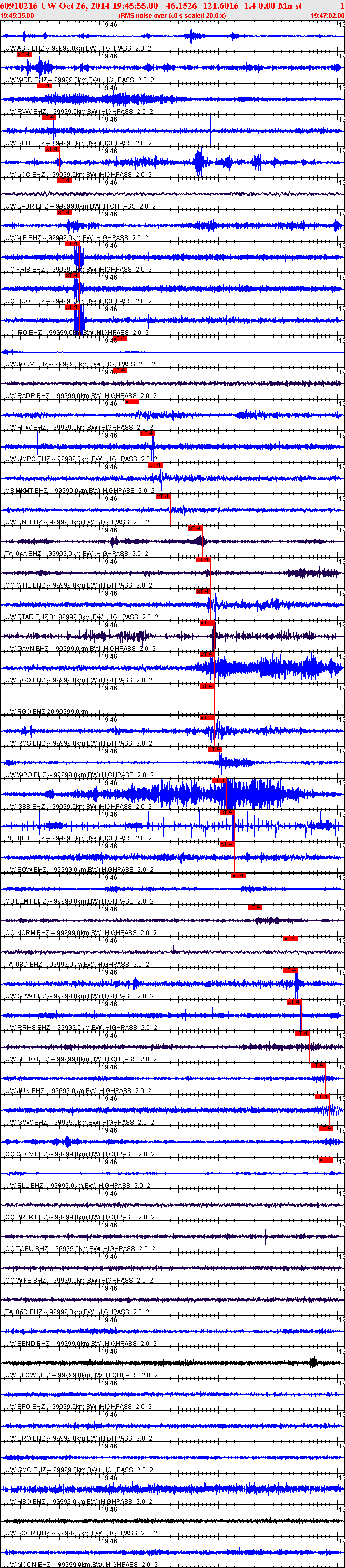Click the red pick flag on the MB.MKMT trace

pyautogui.click(x=155, y=465)
